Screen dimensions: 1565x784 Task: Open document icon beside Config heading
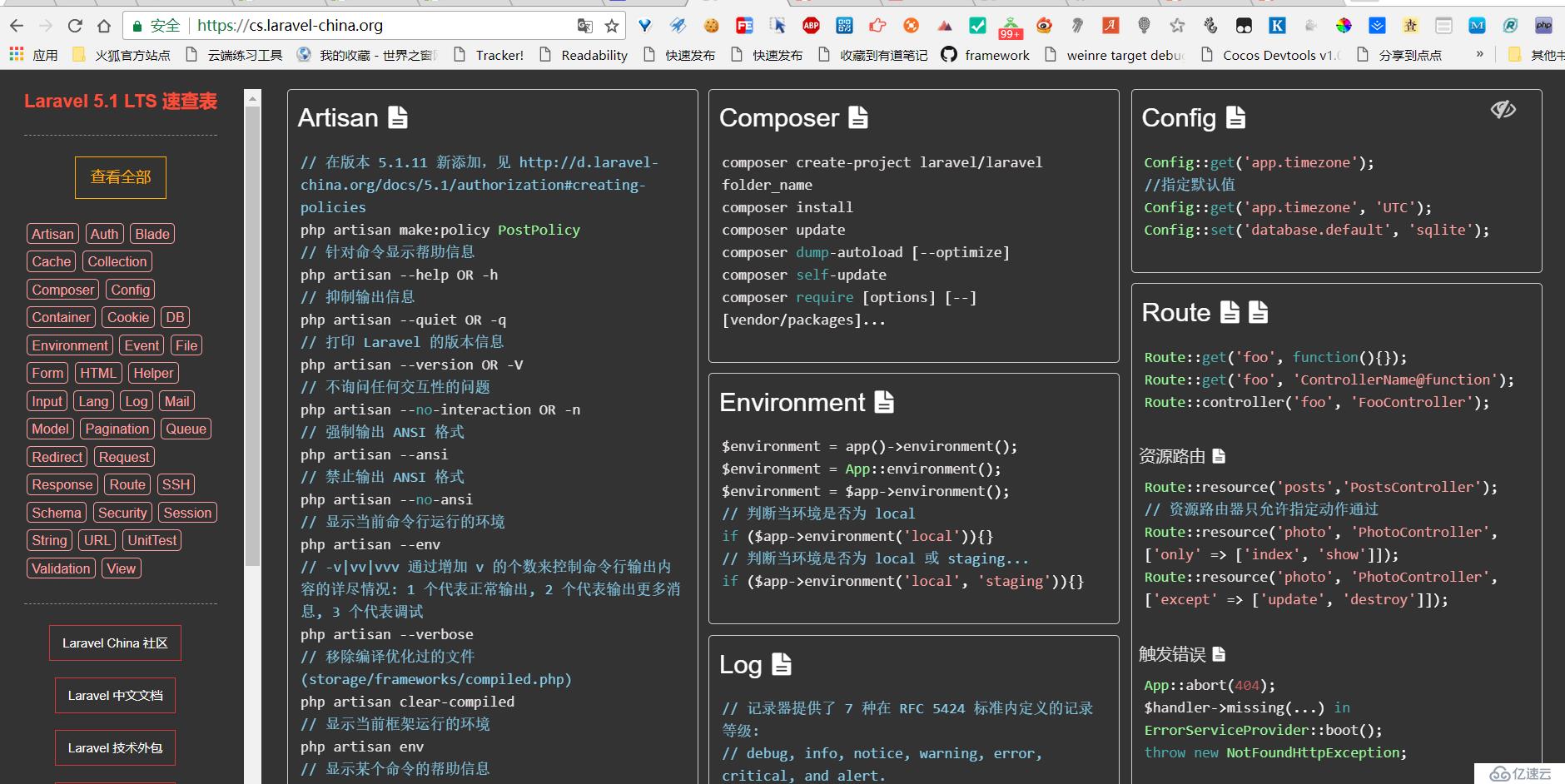1236,117
